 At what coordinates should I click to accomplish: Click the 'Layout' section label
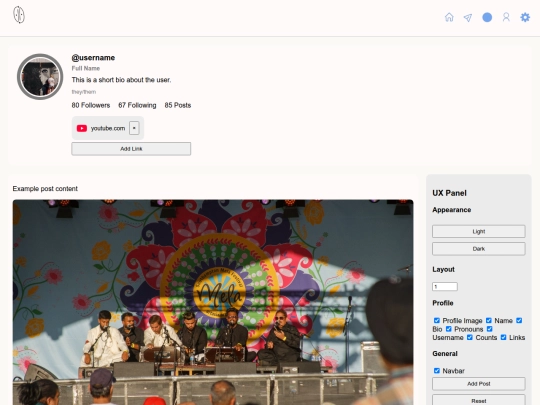[x=444, y=269]
